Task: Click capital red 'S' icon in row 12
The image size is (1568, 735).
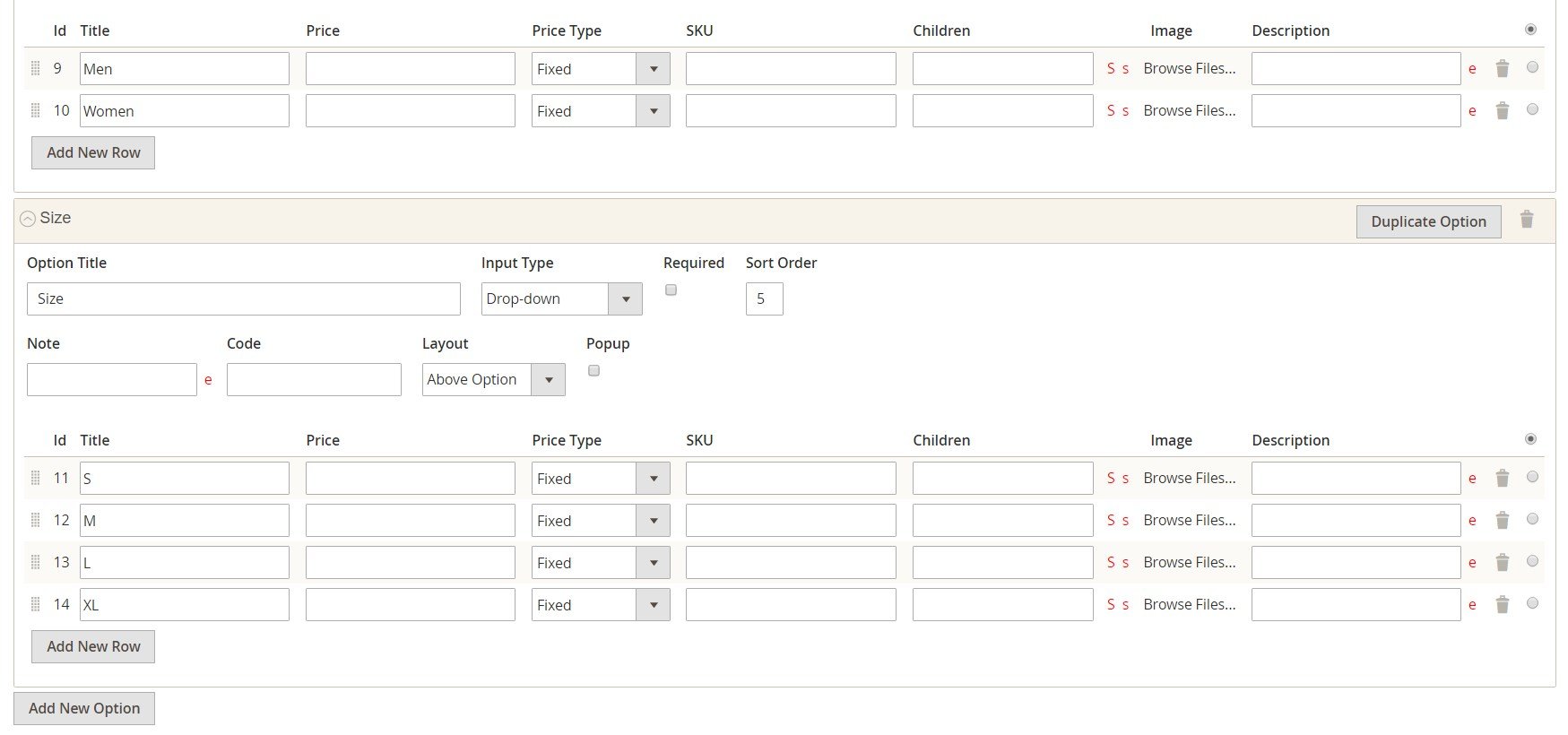Action: [1111, 520]
